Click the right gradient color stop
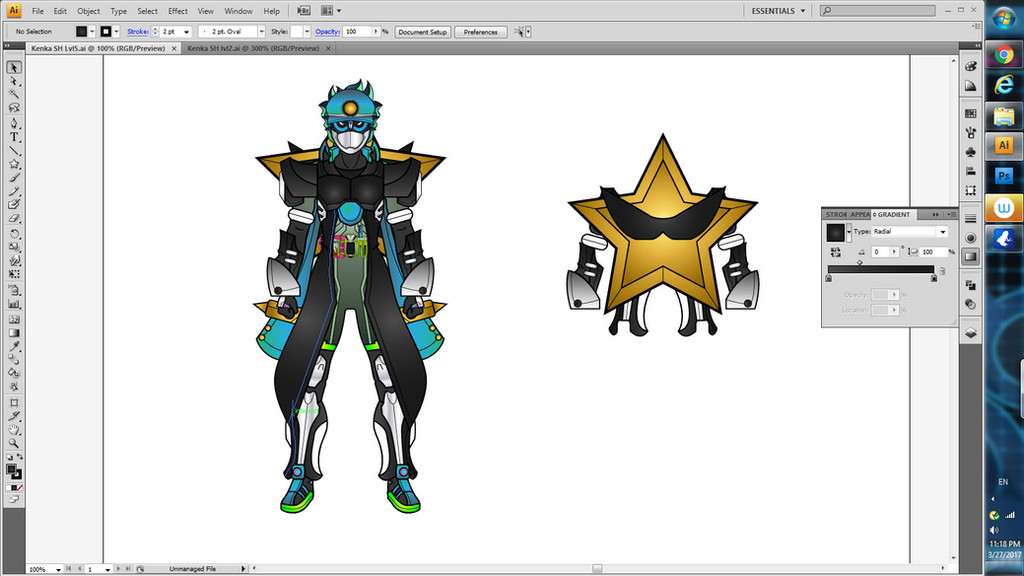1024x576 pixels. click(934, 278)
